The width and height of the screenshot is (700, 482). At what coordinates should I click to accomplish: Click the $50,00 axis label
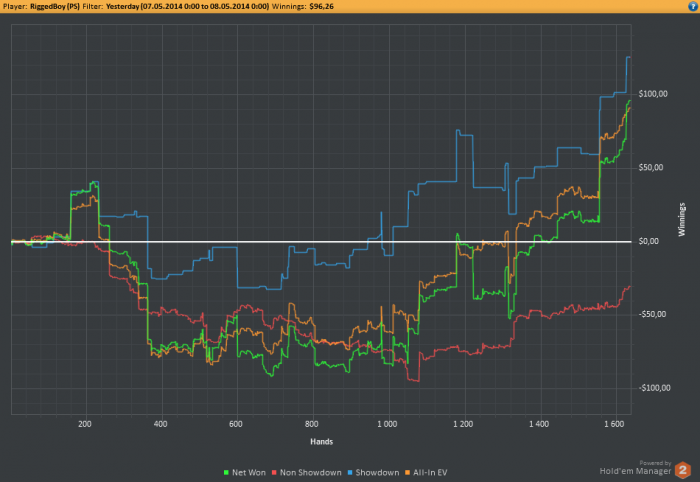pyautogui.click(x=651, y=167)
